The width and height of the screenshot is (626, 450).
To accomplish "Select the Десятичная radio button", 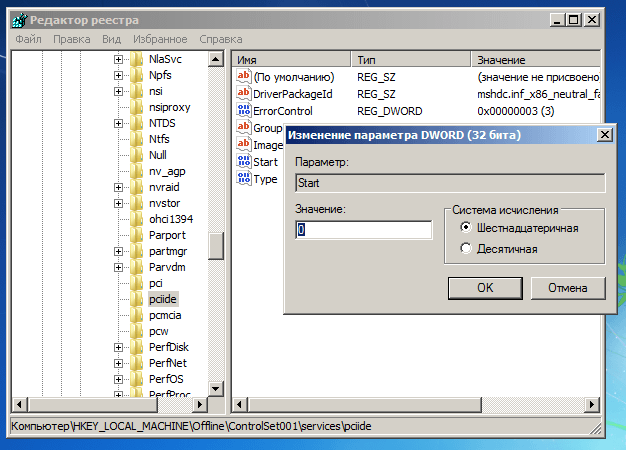I will tap(466, 248).
